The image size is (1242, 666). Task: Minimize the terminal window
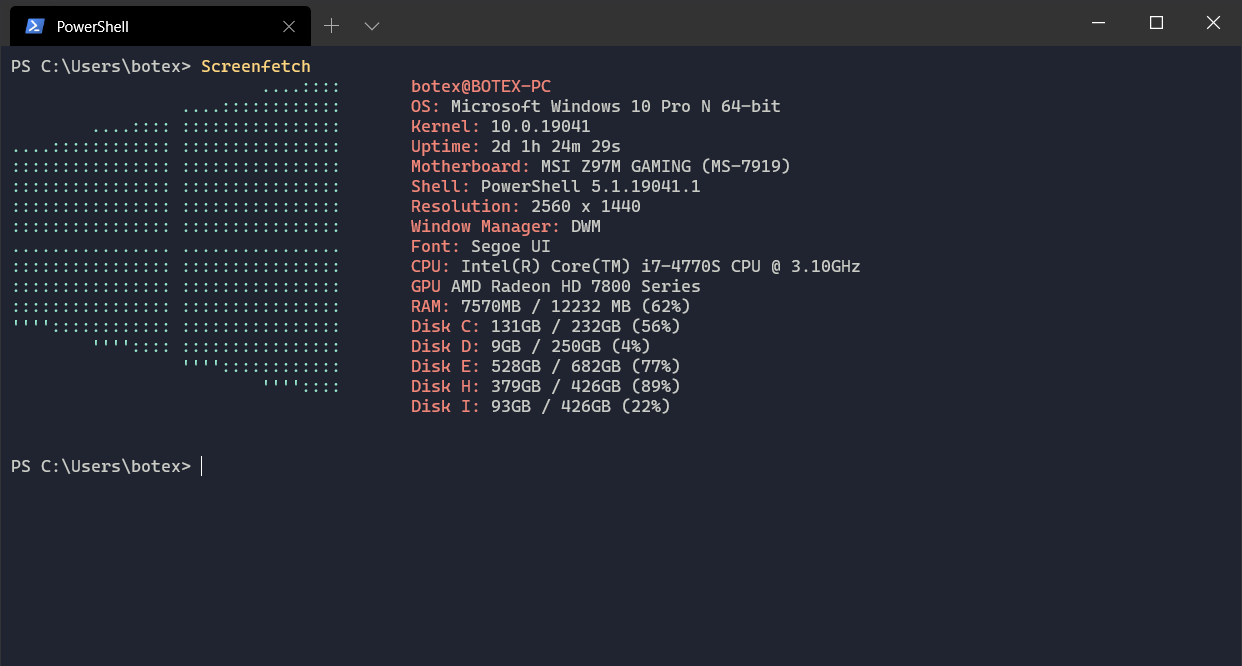[x=1100, y=22]
